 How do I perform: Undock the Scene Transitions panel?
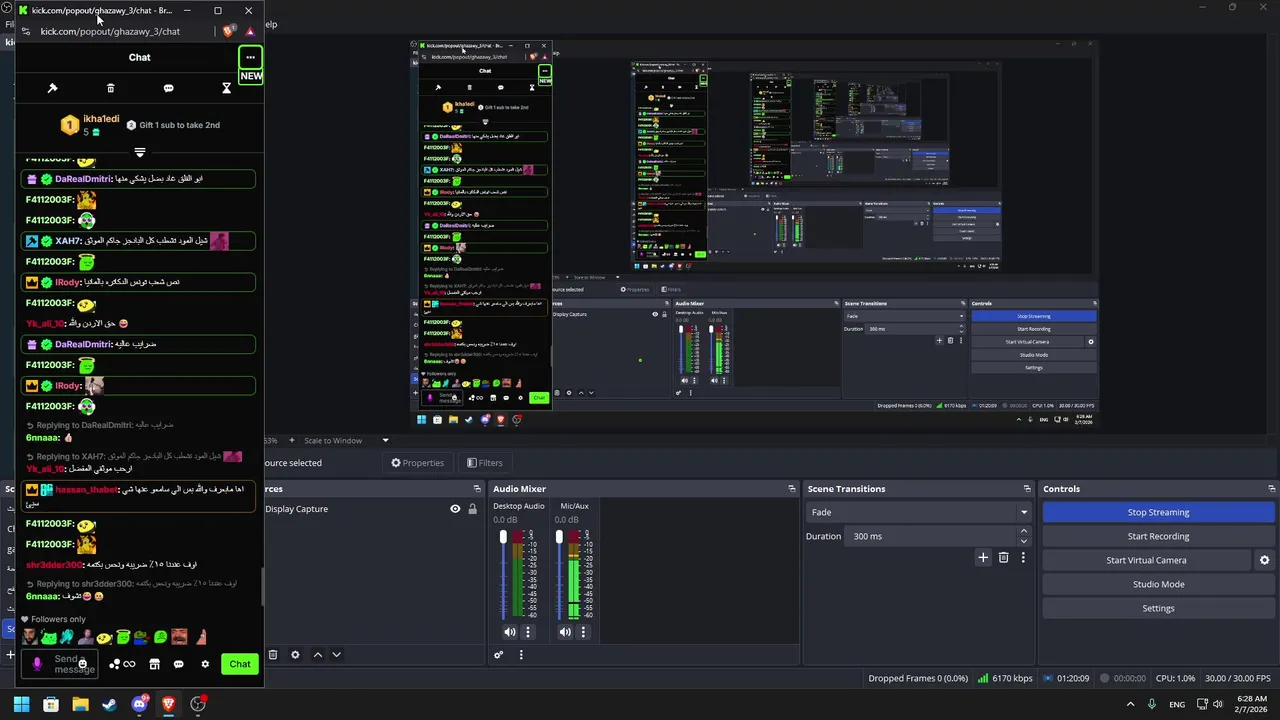[x=1027, y=489]
